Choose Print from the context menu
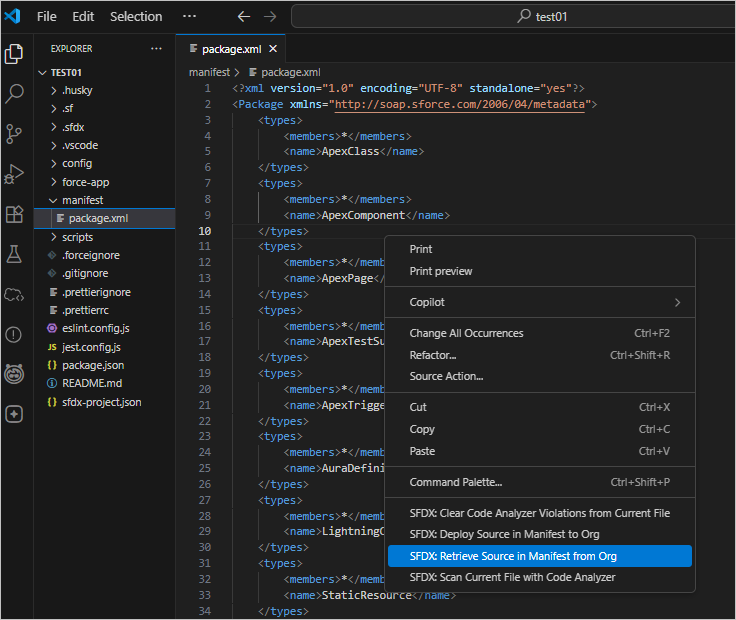736x620 pixels. (x=540, y=249)
